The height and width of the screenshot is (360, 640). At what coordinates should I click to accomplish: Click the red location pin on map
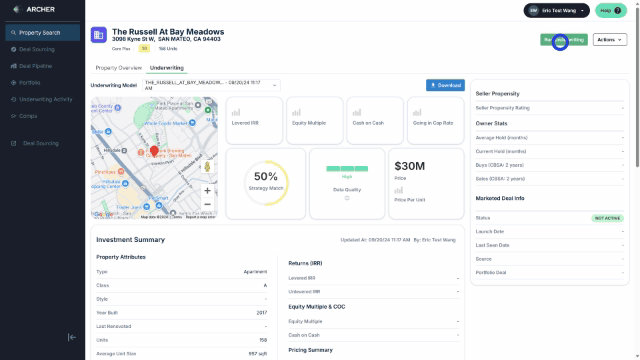pyautogui.click(x=154, y=151)
